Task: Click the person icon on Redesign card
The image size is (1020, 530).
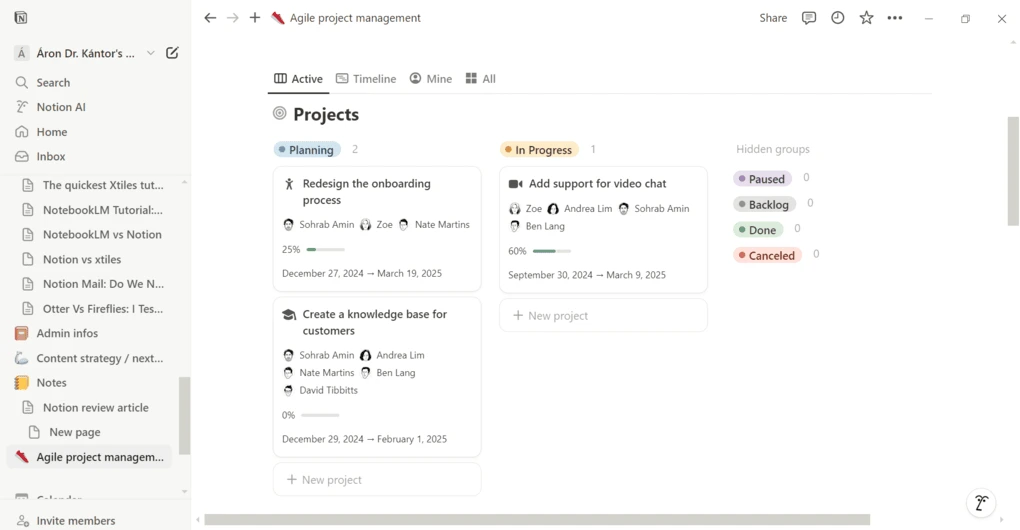Action: pyautogui.click(x=289, y=184)
